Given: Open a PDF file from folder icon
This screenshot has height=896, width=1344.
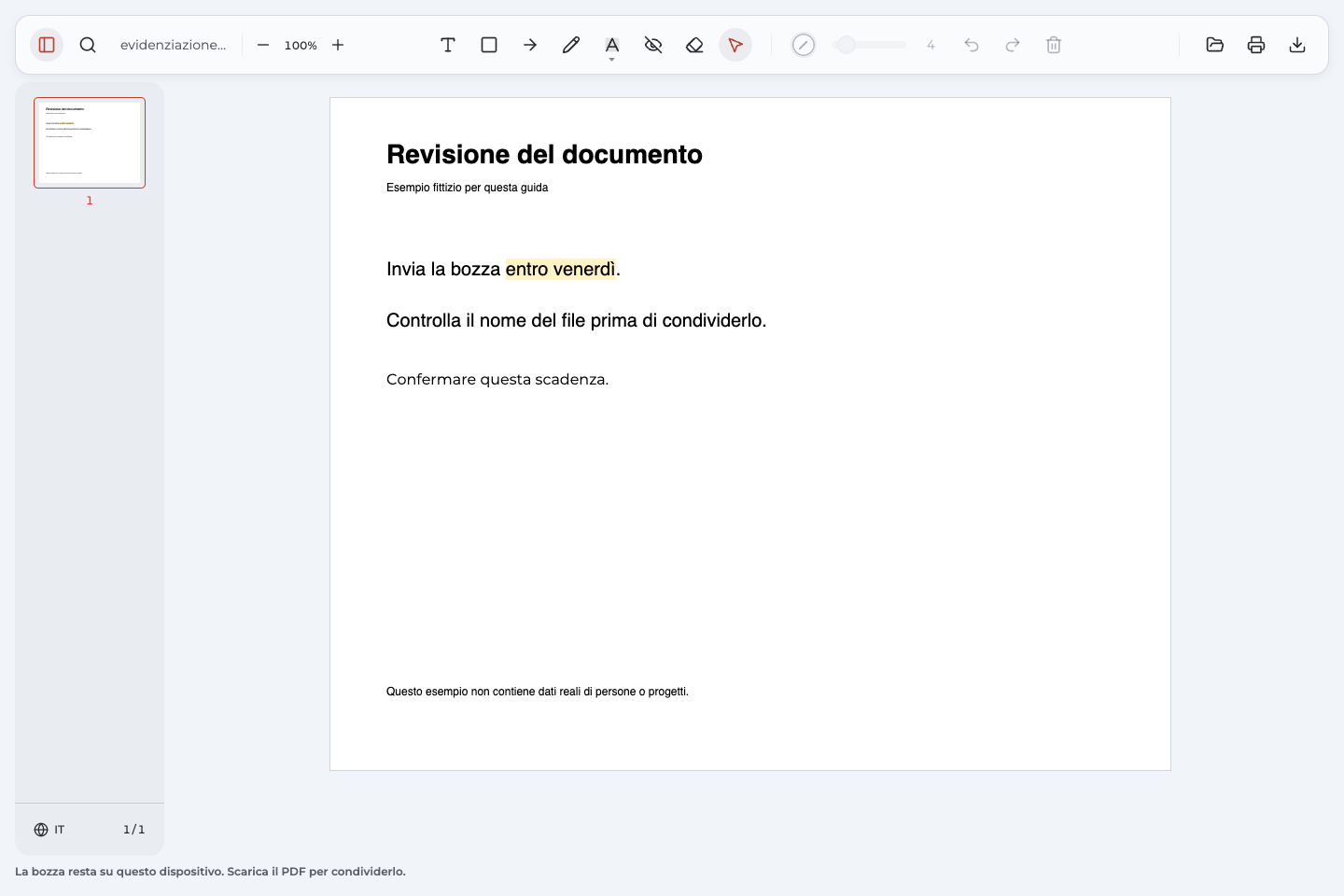Looking at the screenshot, I should click(x=1215, y=45).
